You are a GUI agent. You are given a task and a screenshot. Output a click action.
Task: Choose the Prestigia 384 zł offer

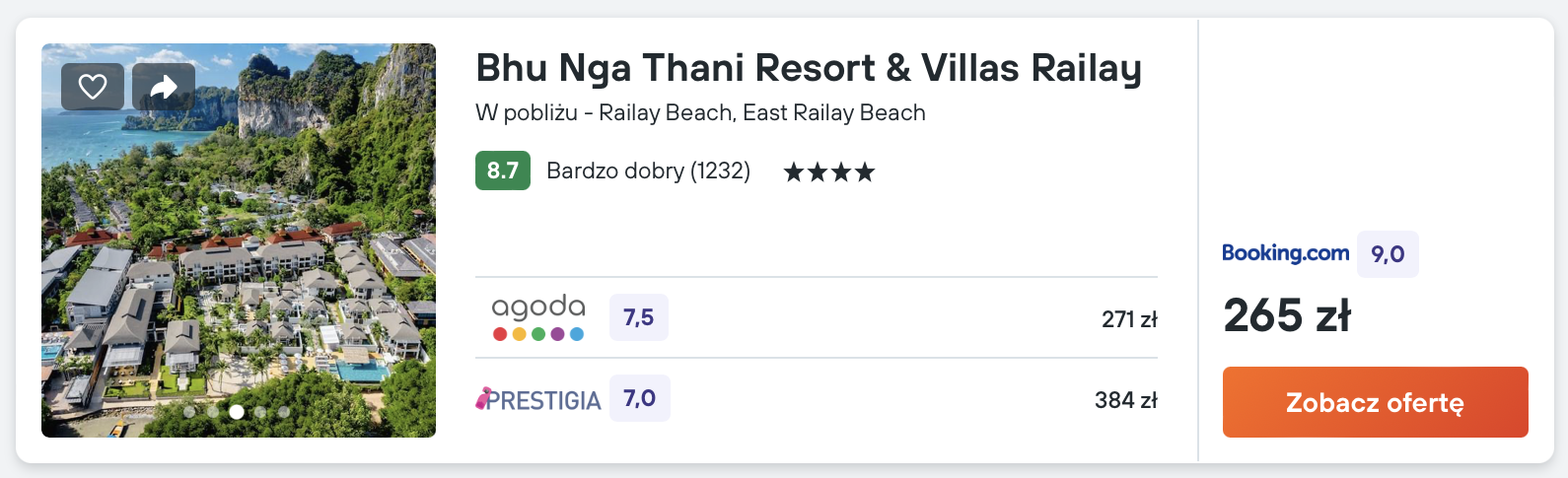point(1125,400)
